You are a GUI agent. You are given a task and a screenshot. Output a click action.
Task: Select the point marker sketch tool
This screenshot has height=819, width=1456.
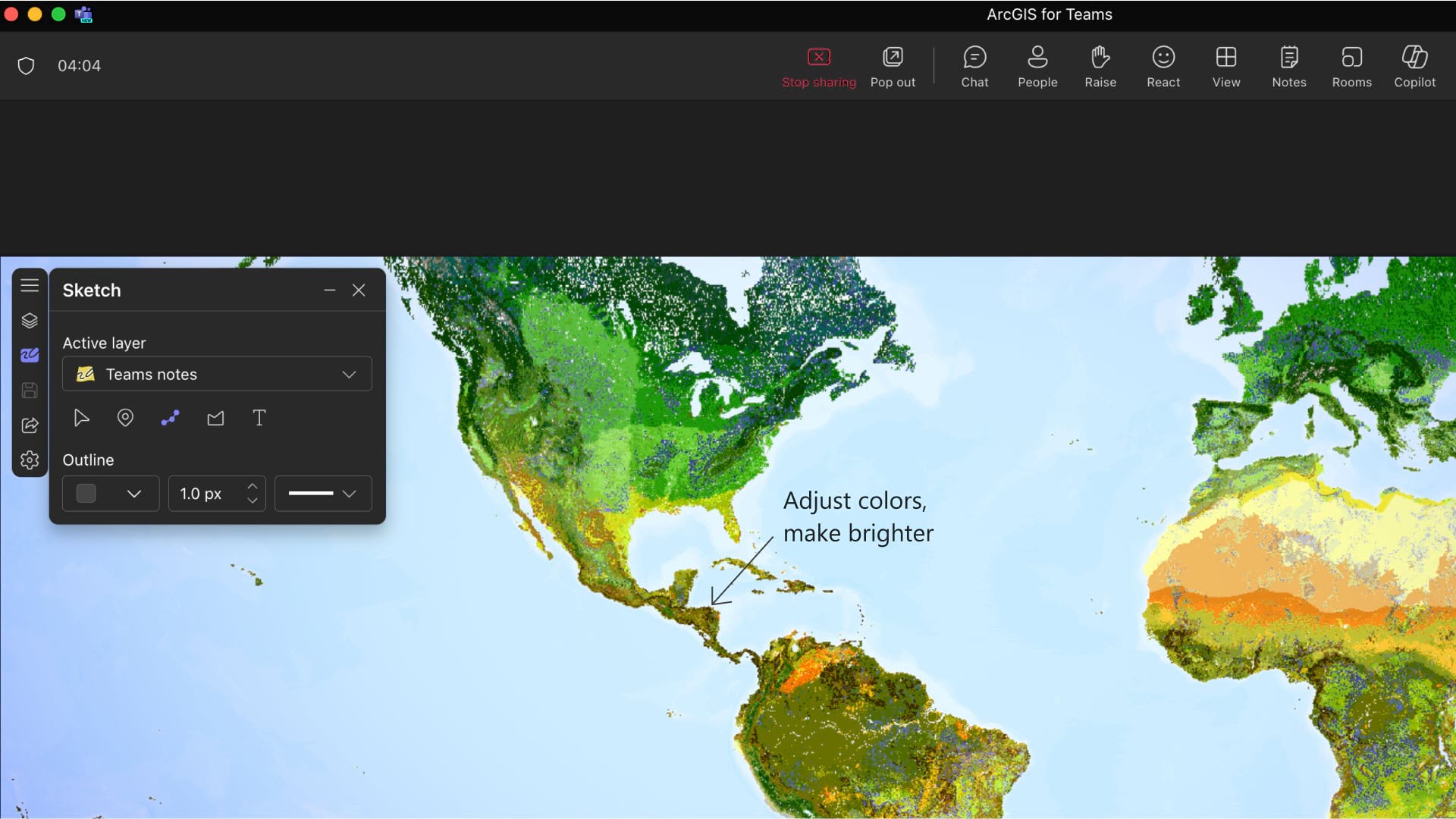pyautogui.click(x=125, y=418)
